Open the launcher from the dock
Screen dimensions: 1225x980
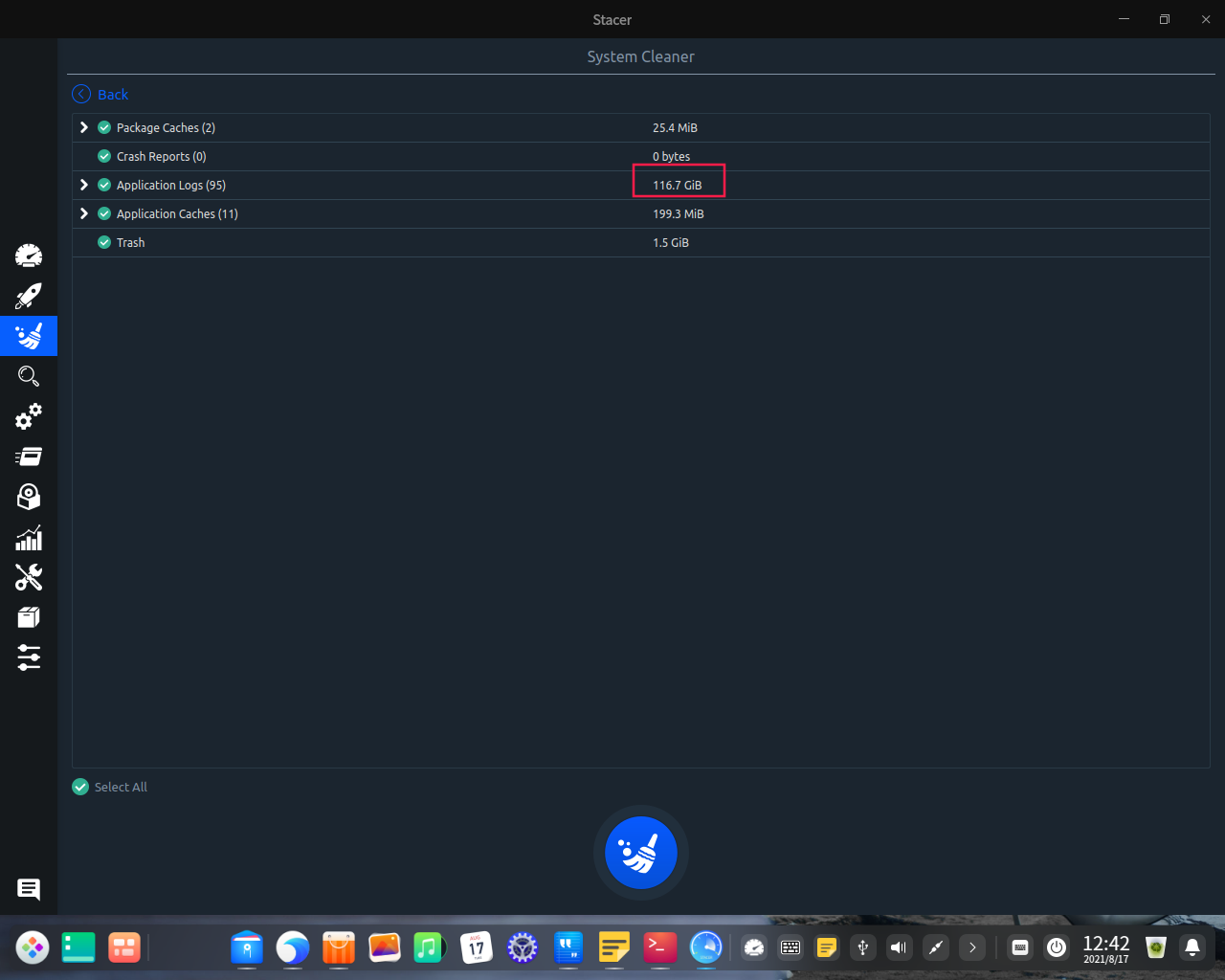(33, 947)
